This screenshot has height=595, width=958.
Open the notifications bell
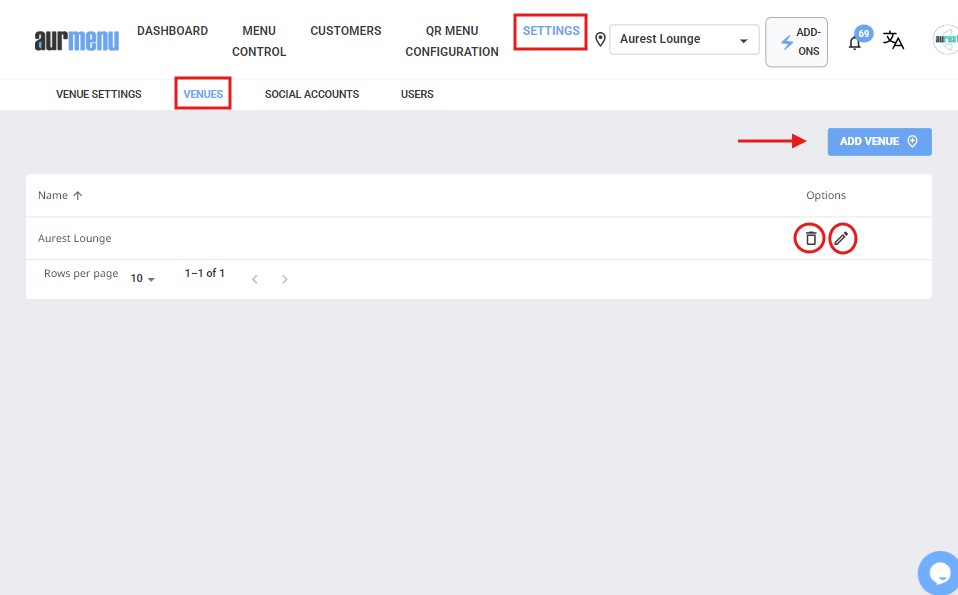tap(855, 42)
